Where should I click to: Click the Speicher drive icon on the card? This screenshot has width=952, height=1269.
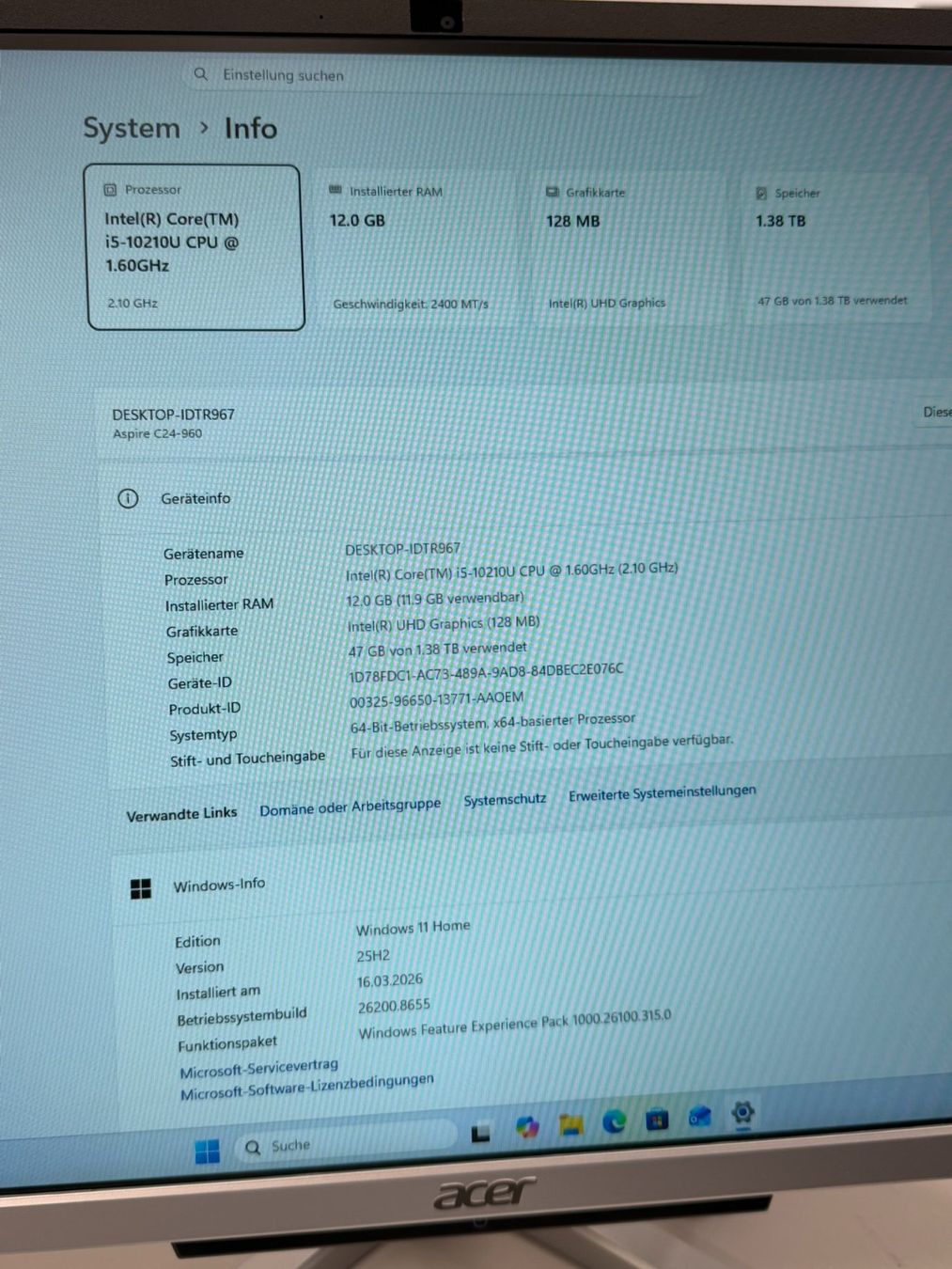(x=761, y=193)
